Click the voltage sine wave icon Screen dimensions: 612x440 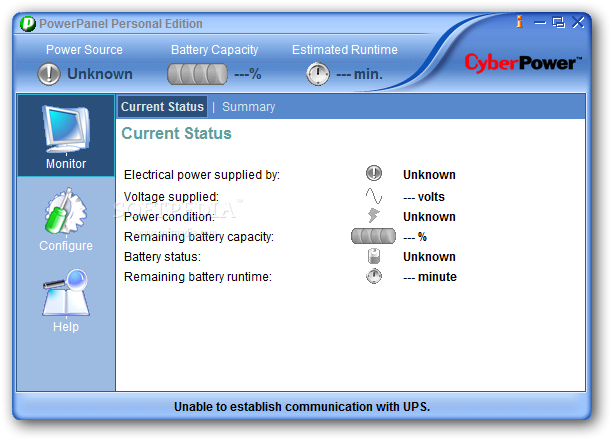374,196
